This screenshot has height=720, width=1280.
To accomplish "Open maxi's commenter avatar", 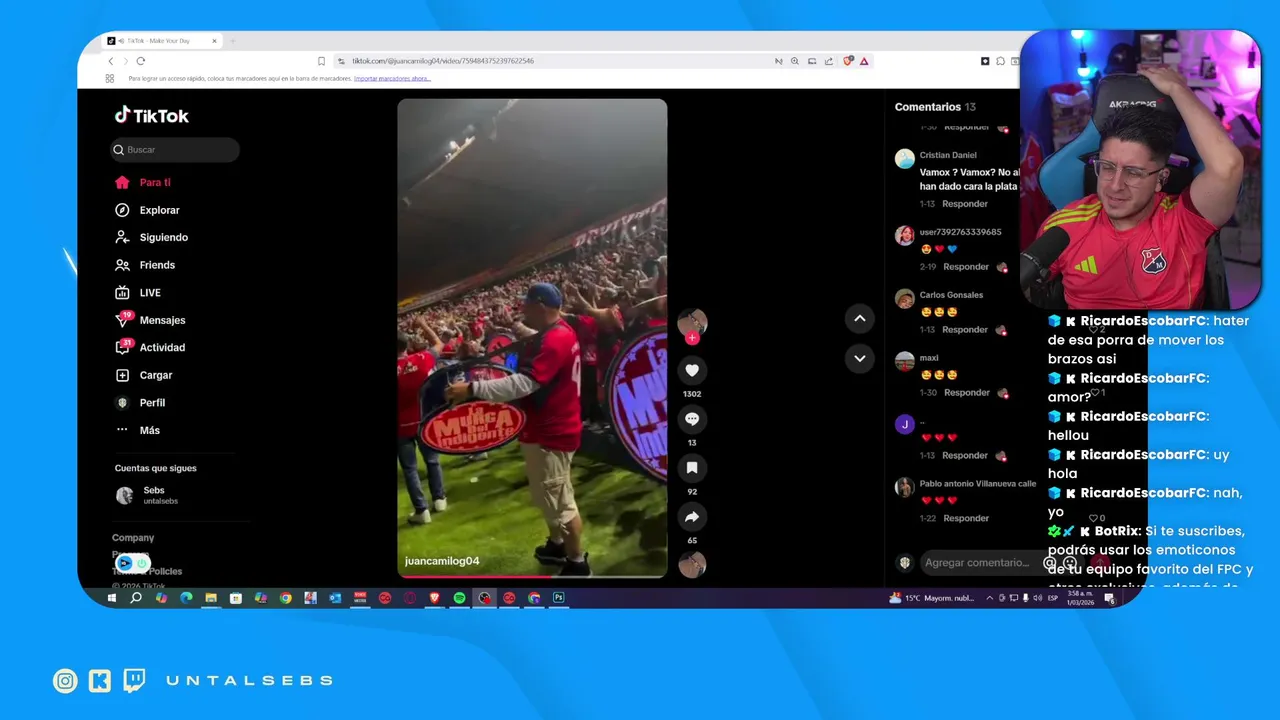I will pos(905,361).
